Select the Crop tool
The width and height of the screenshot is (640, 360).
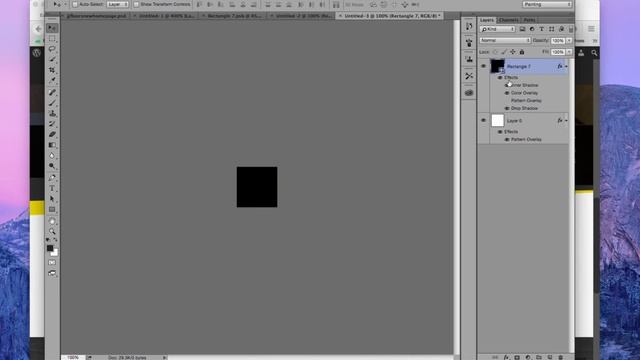(x=52, y=71)
